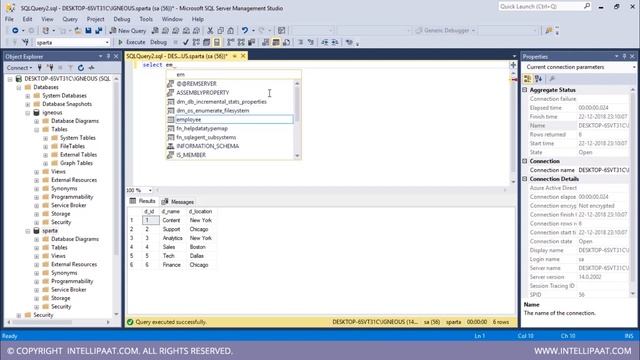Click the Navigate Backward circle arrow icon
The image size is (640, 360).
(x=15, y=31)
